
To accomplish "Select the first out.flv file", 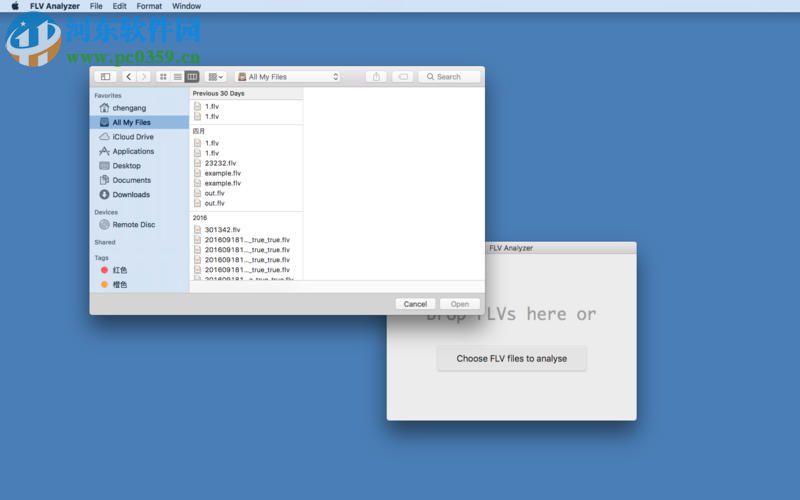I will [246, 193].
